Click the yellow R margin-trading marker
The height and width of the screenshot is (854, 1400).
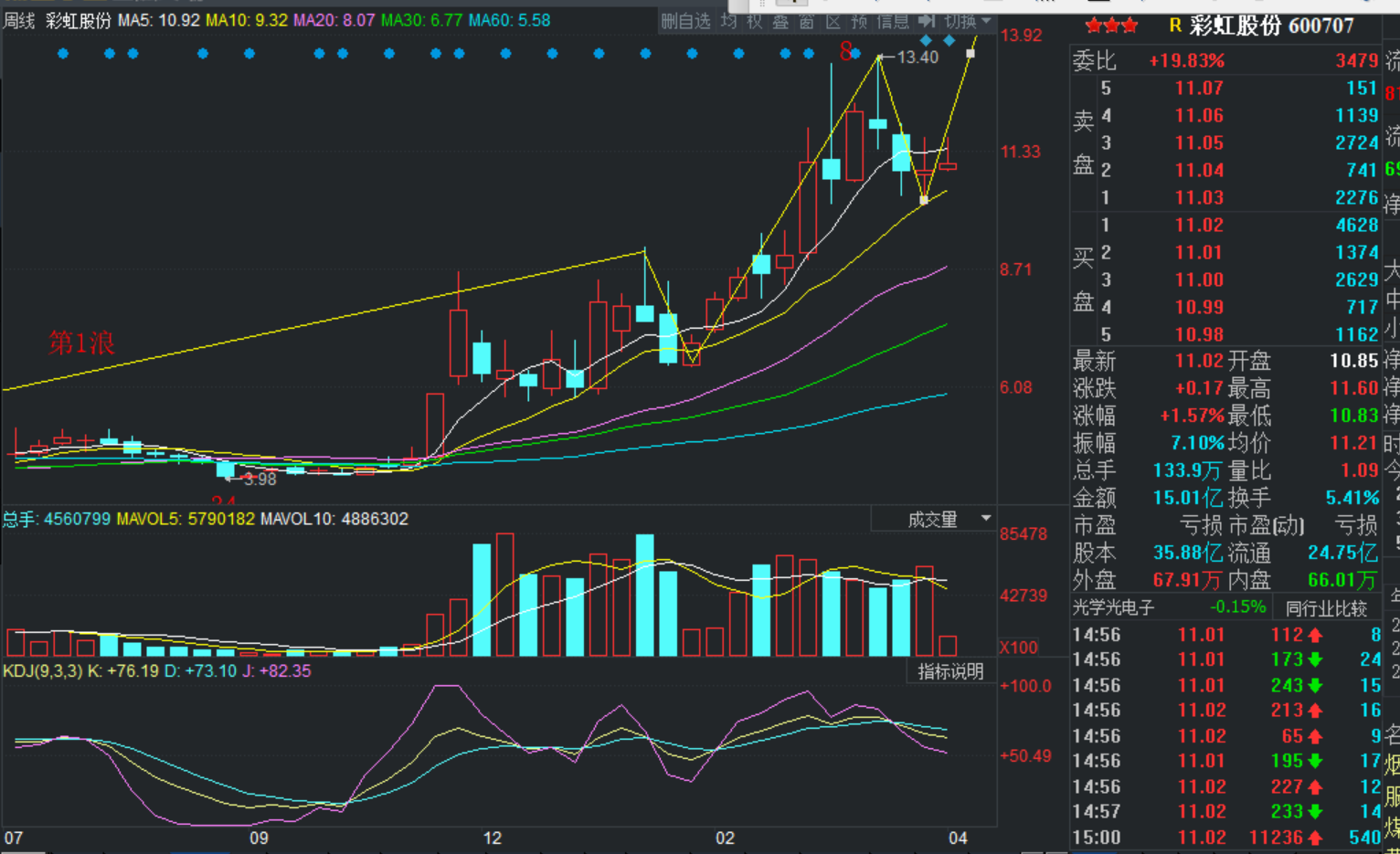coord(1175,26)
